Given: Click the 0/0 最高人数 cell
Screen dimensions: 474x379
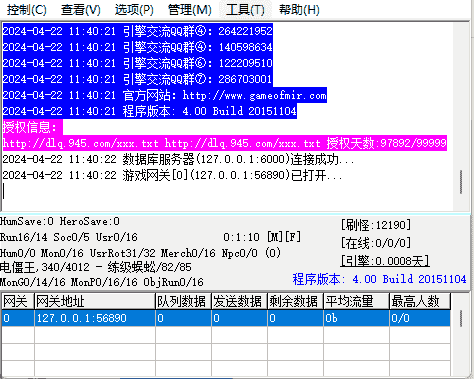Looking at the screenshot, I should 420,318.
